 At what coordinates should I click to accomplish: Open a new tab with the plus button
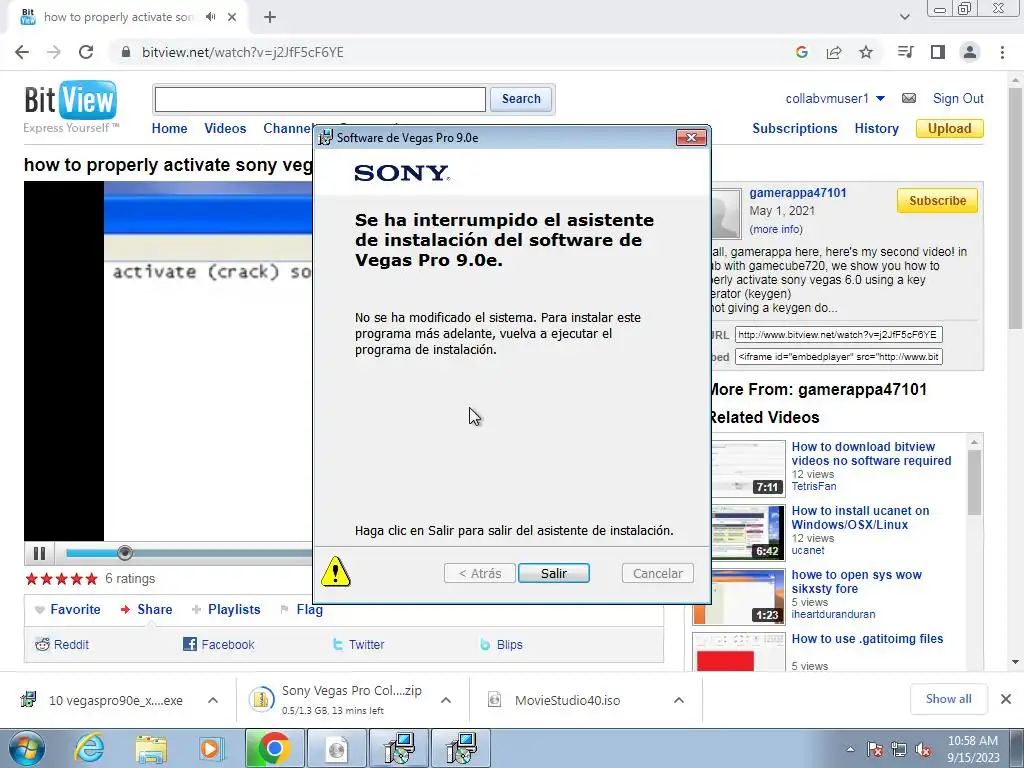tap(270, 17)
